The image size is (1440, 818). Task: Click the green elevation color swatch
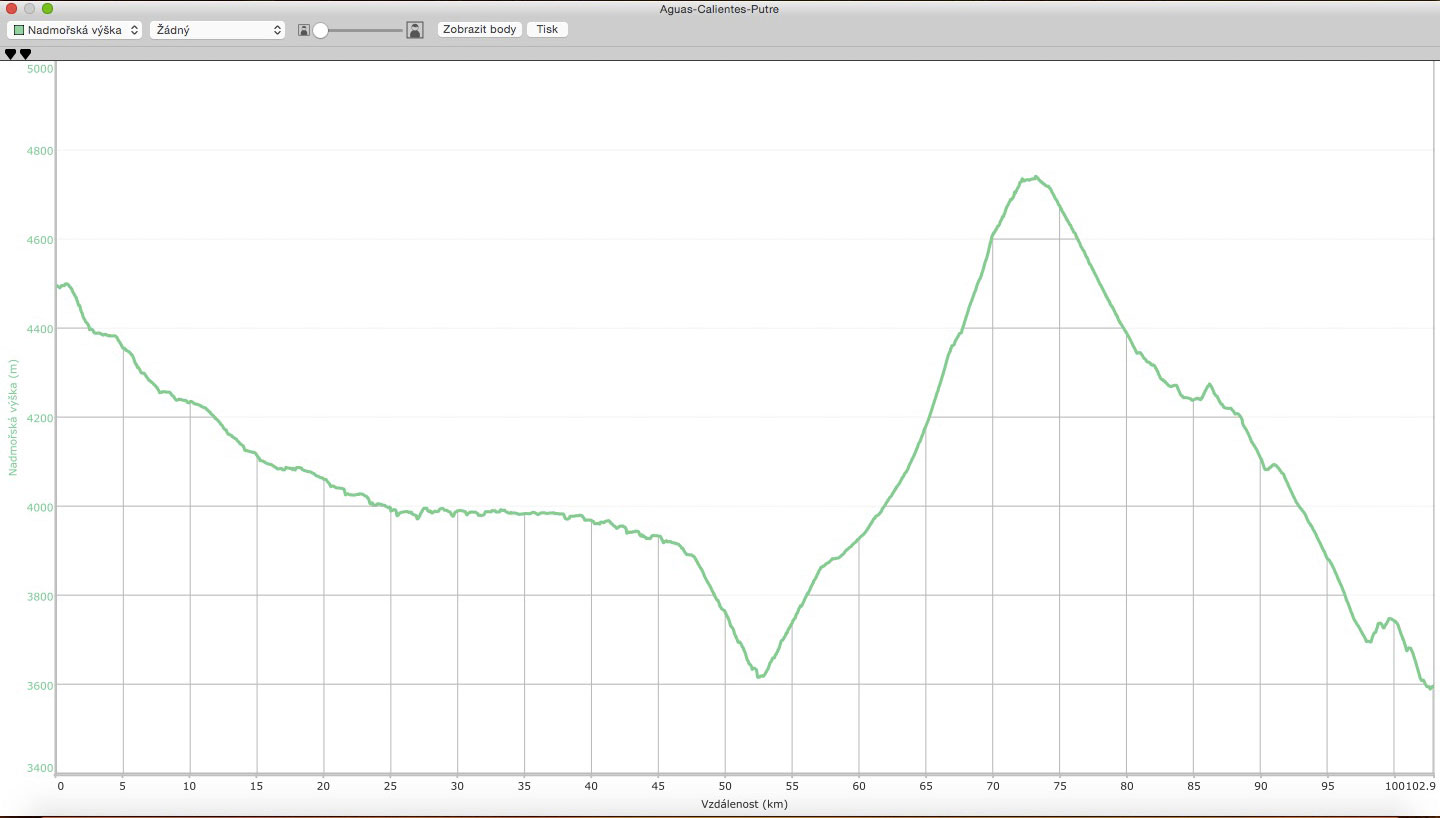coord(19,30)
